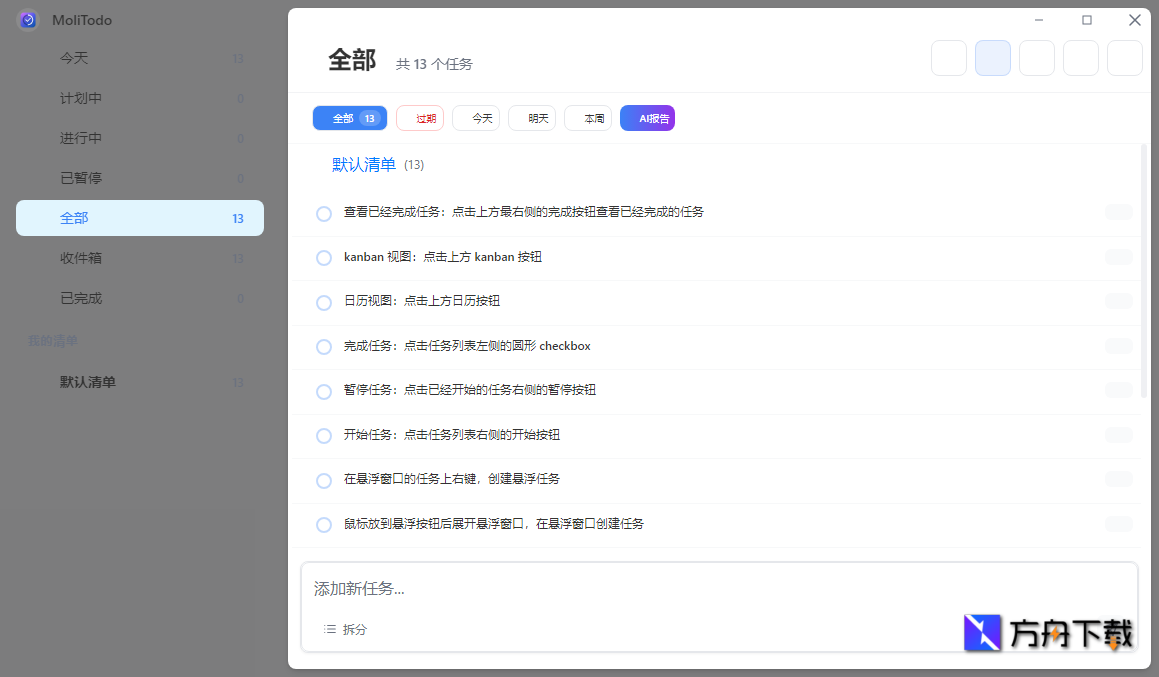Click the list icon beside 拆分
The width and height of the screenshot is (1159, 677).
(x=329, y=629)
